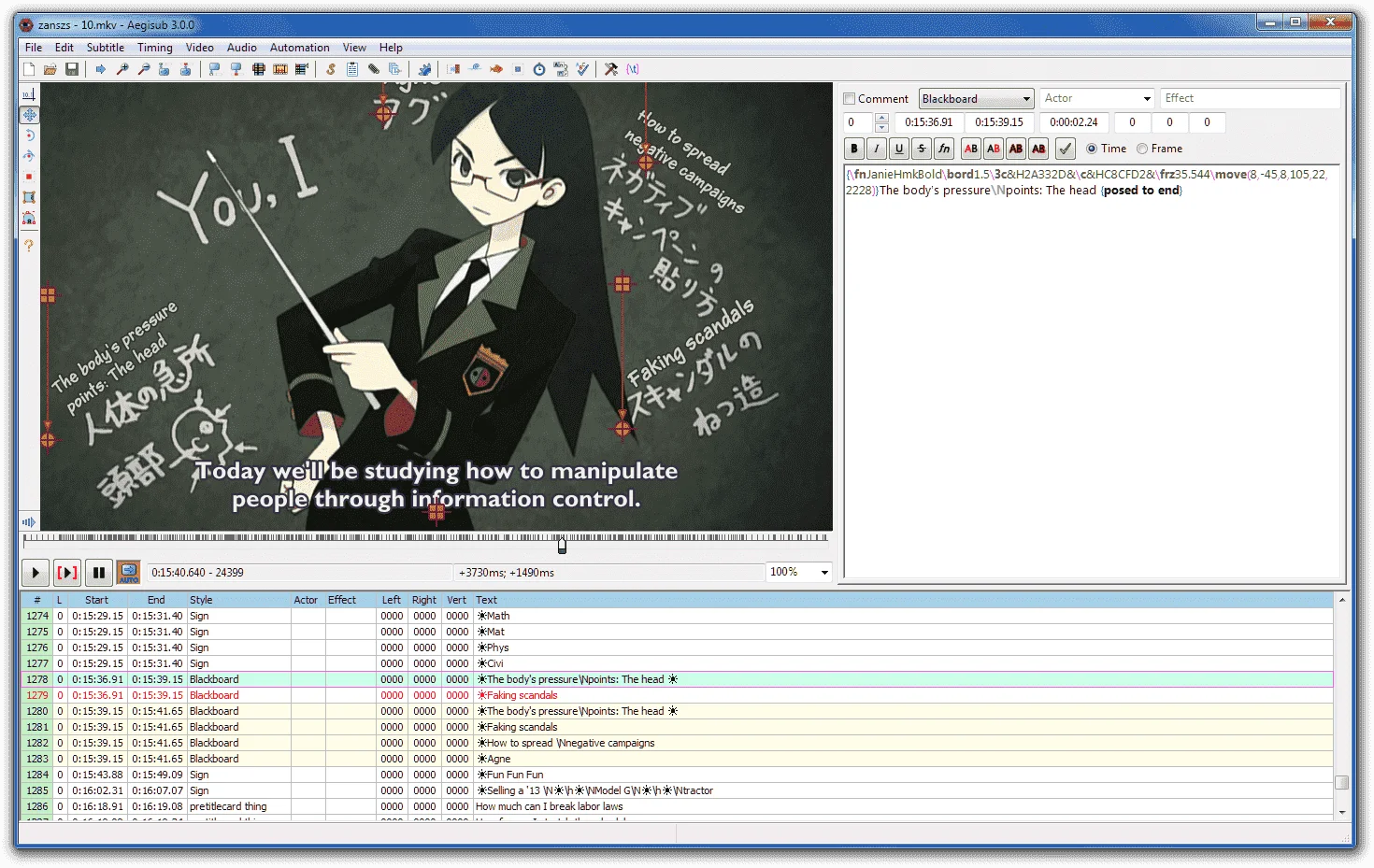Open the 100% video zoom dropdown
Screen dimensions: 1374x868
824,572
